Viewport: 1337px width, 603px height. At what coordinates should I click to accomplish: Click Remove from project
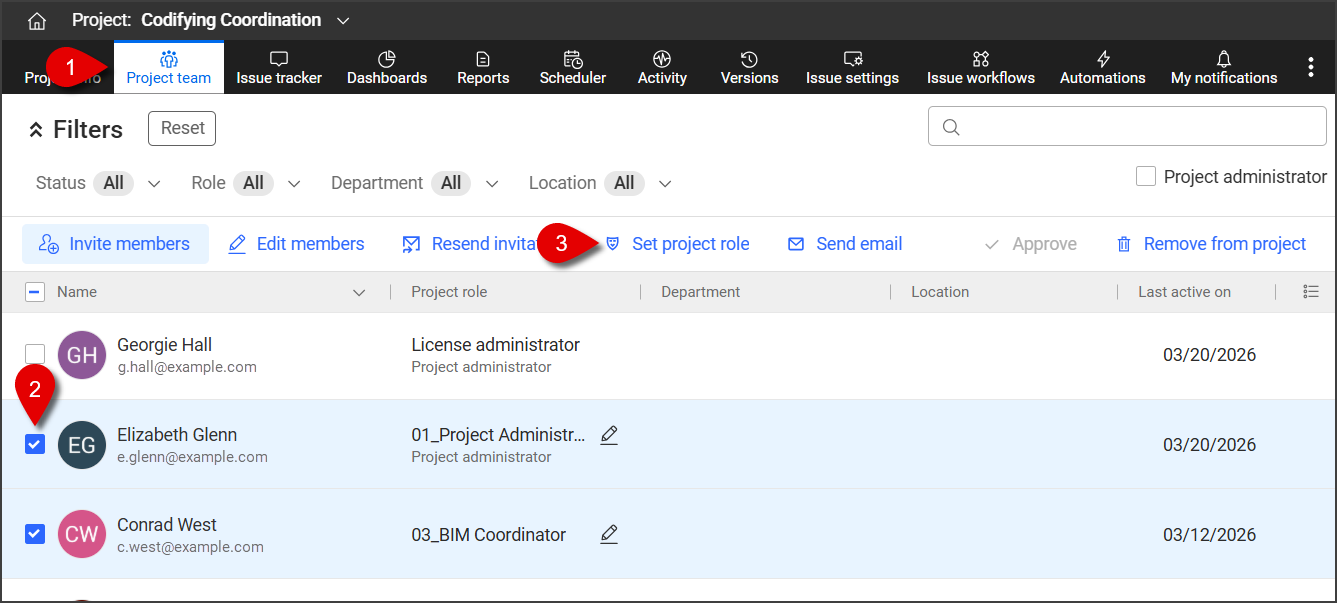point(1211,244)
